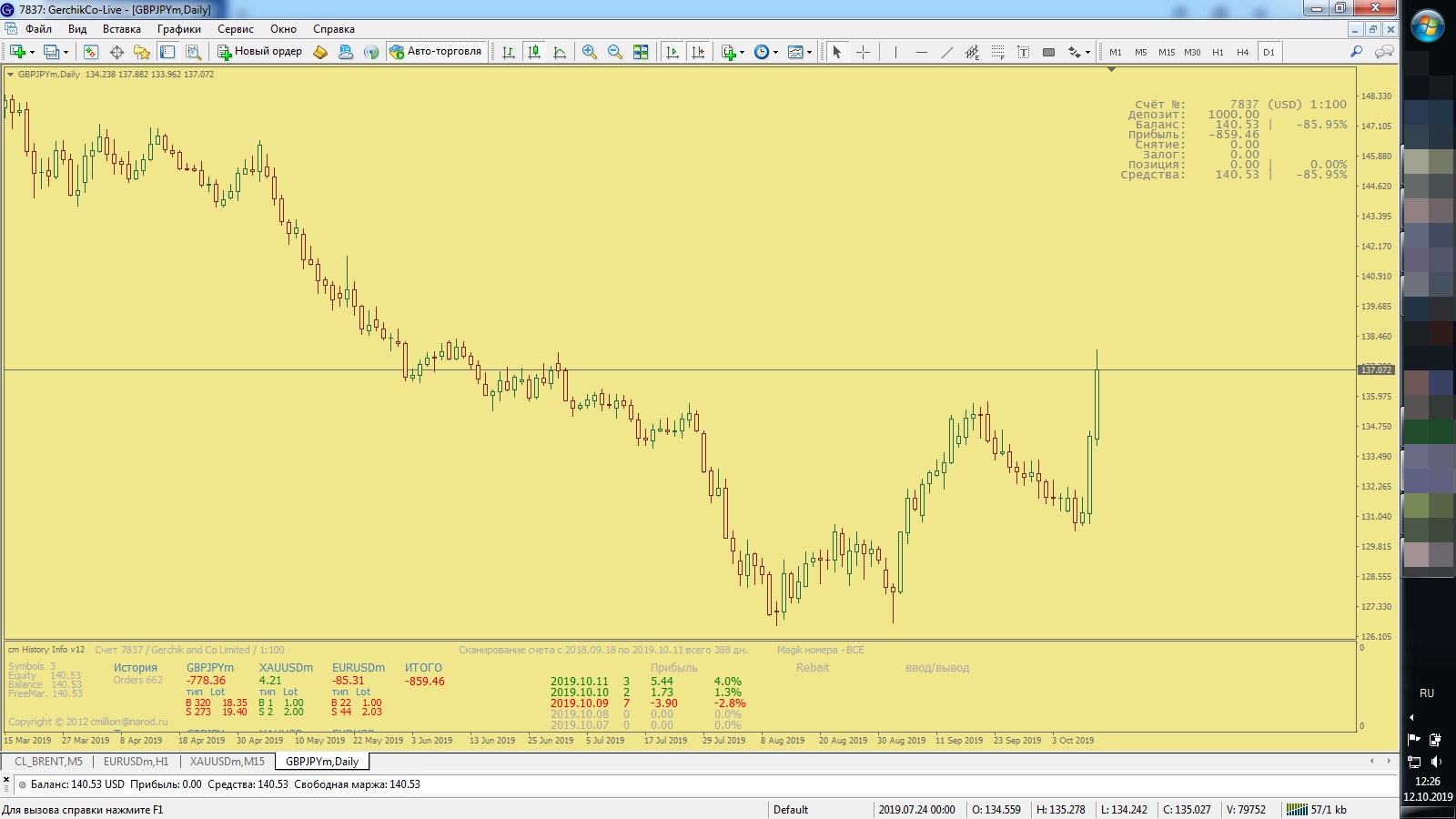
Task: Expand the Indicators dropdown arrow
Action: tap(742, 52)
